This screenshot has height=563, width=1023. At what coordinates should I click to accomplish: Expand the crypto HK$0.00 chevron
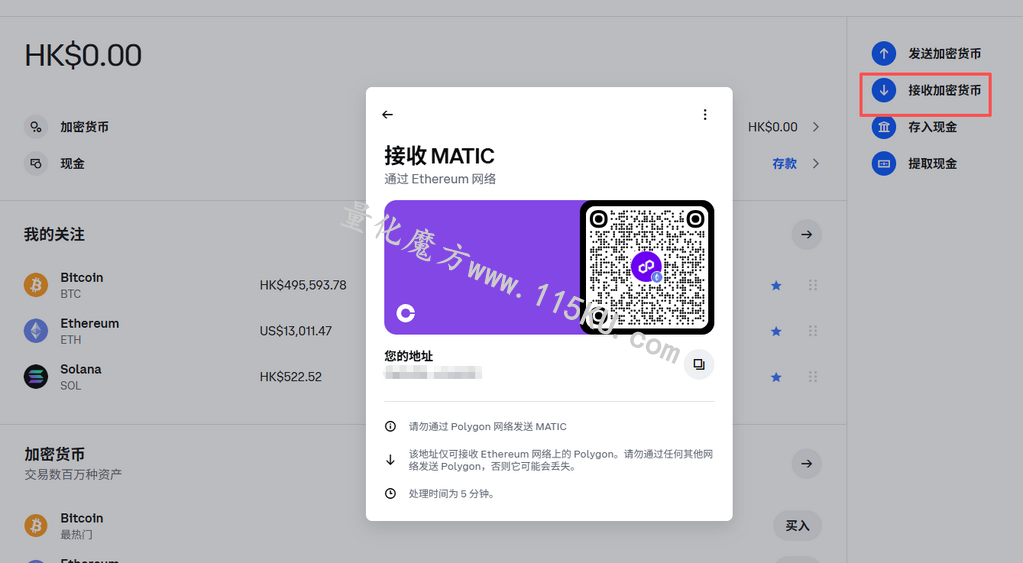(x=816, y=127)
